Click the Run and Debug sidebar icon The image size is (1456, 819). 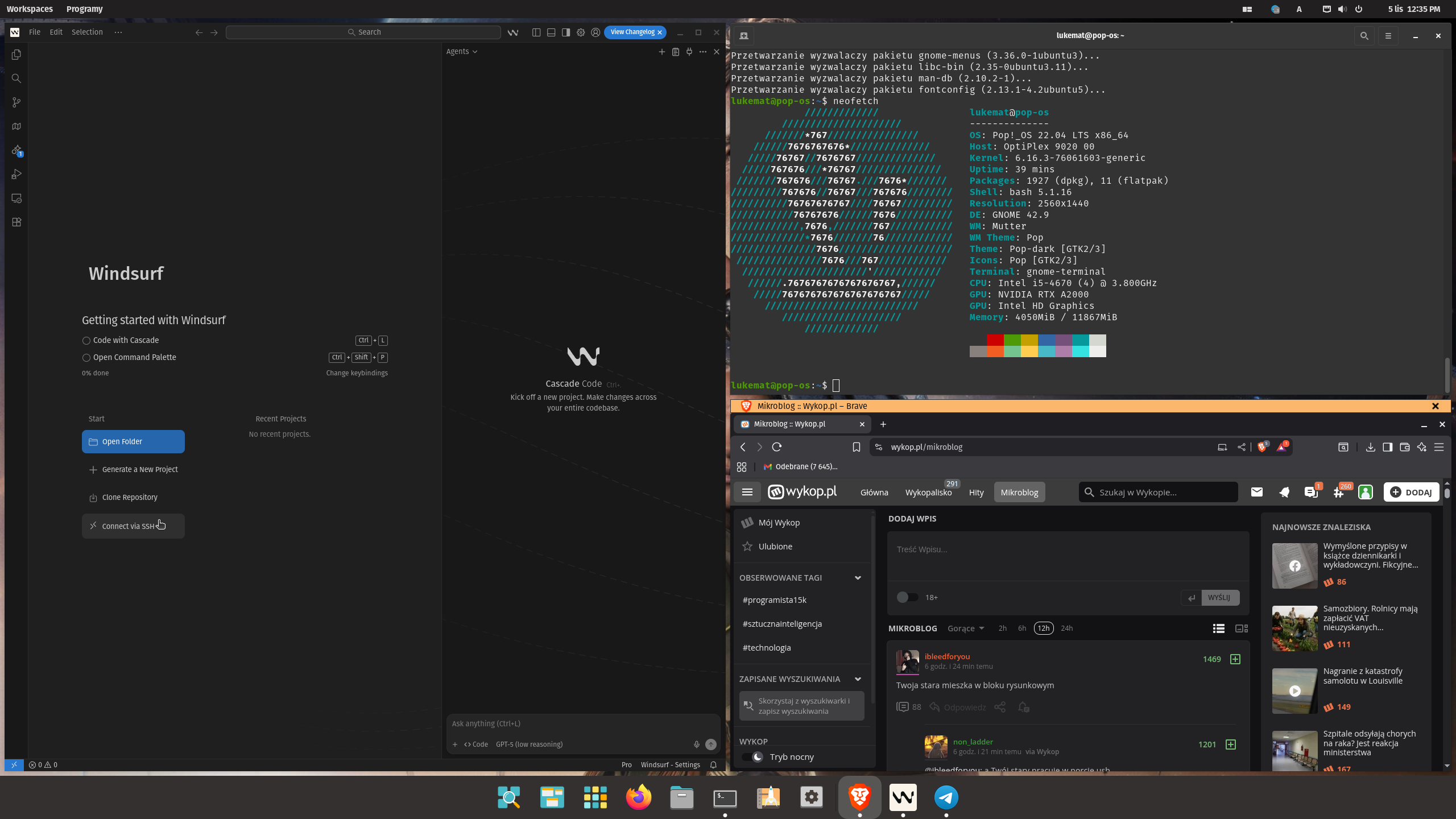point(16,175)
